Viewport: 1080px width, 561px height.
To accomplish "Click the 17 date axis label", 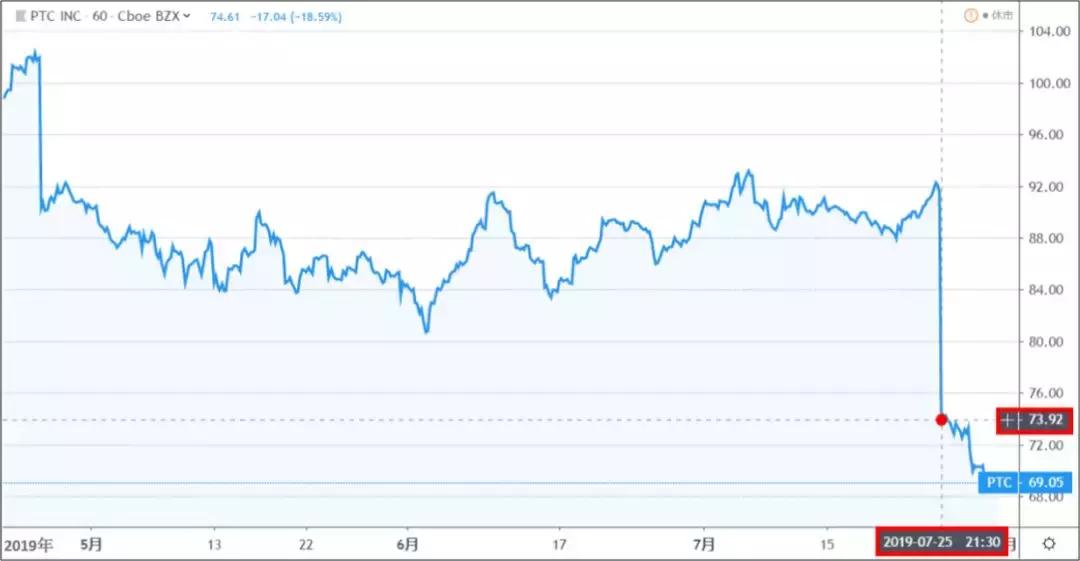I will (559, 544).
